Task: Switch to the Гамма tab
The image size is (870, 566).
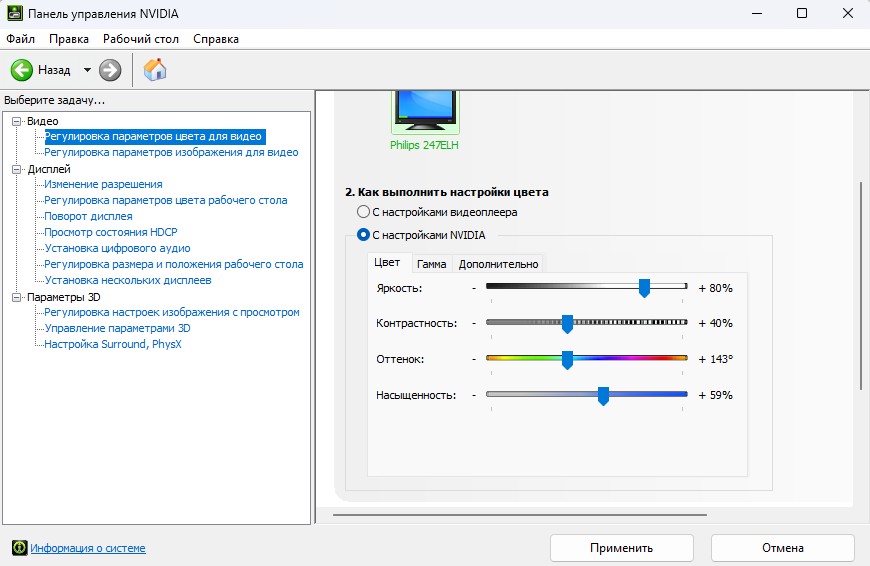Action: tap(431, 264)
